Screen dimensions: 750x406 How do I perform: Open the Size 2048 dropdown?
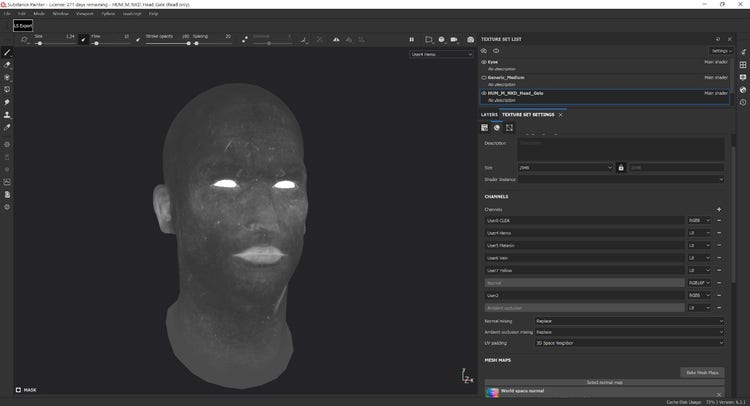565,167
